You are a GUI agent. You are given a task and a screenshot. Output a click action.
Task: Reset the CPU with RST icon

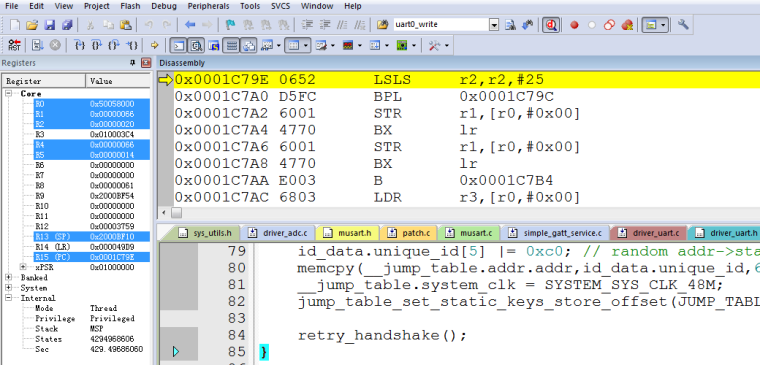pyautogui.click(x=15, y=46)
